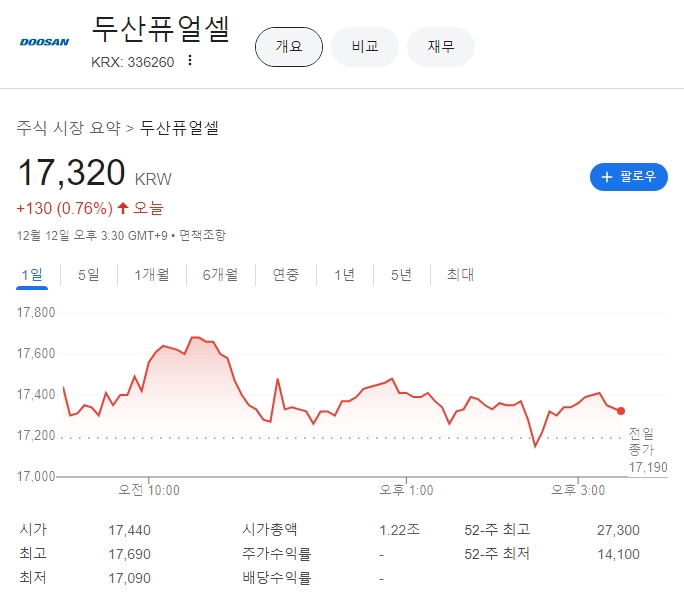Screen dimensions: 684x595
Task: Open the 재무 tab
Action: pyautogui.click(x=441, y=47)
